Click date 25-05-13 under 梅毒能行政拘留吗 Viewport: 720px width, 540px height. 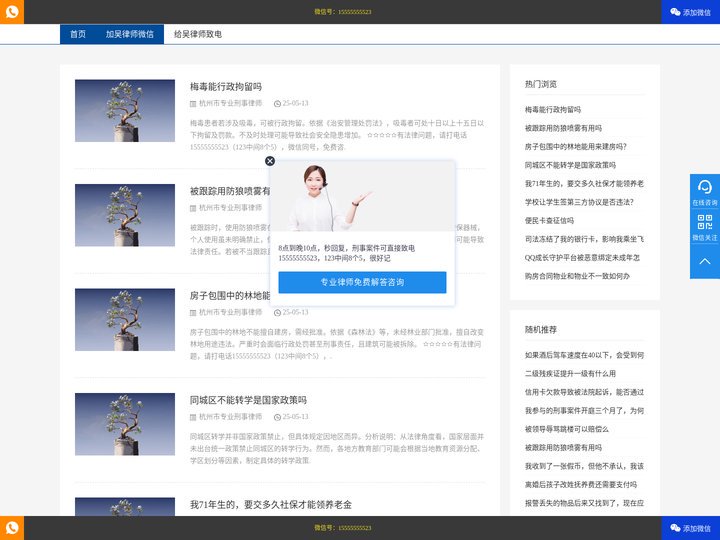pos(295,103)
